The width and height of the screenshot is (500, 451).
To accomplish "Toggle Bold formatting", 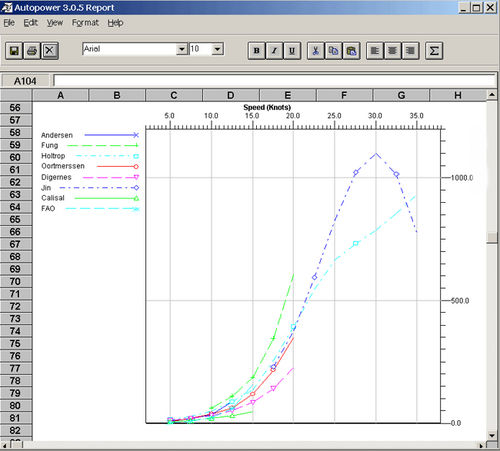I will (x=256, y=51).
